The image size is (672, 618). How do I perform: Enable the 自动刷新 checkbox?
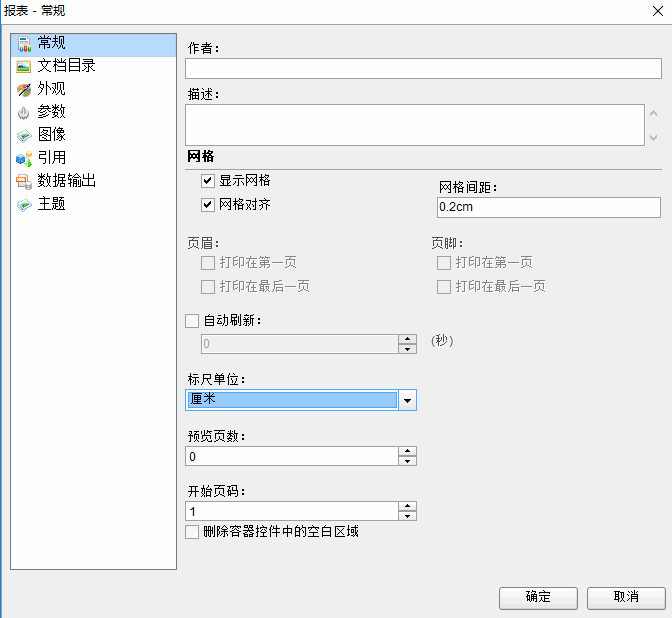pos(193,321)
